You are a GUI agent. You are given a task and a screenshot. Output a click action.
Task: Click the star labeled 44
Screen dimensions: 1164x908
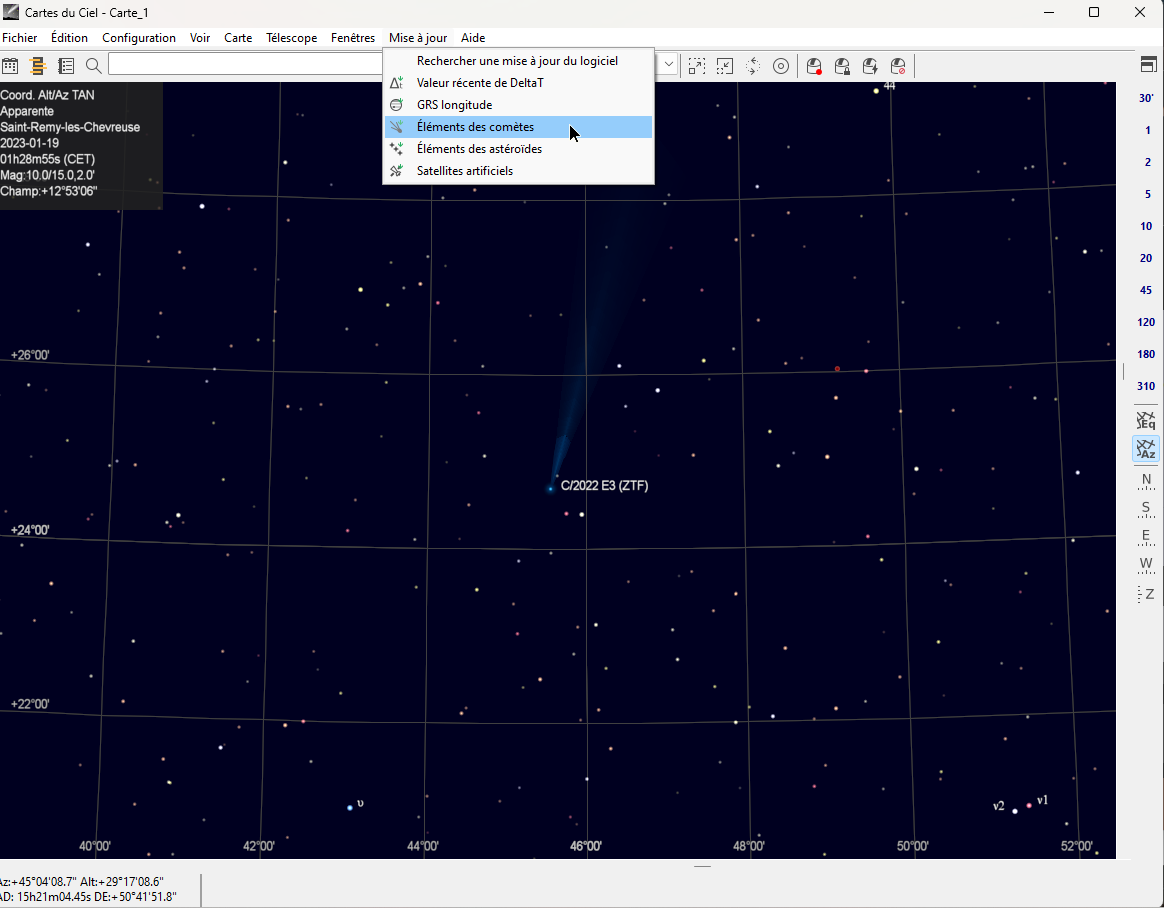(876, 91)
